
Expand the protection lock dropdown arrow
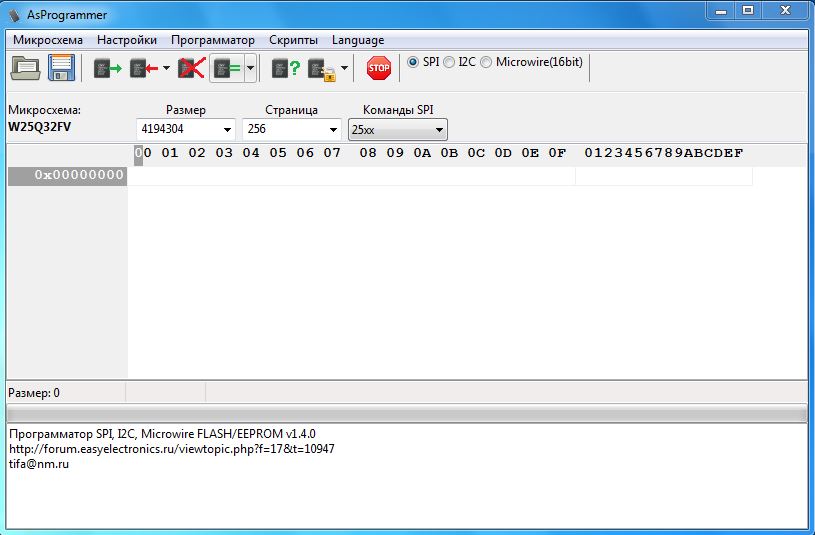click(x=344, y=68)
